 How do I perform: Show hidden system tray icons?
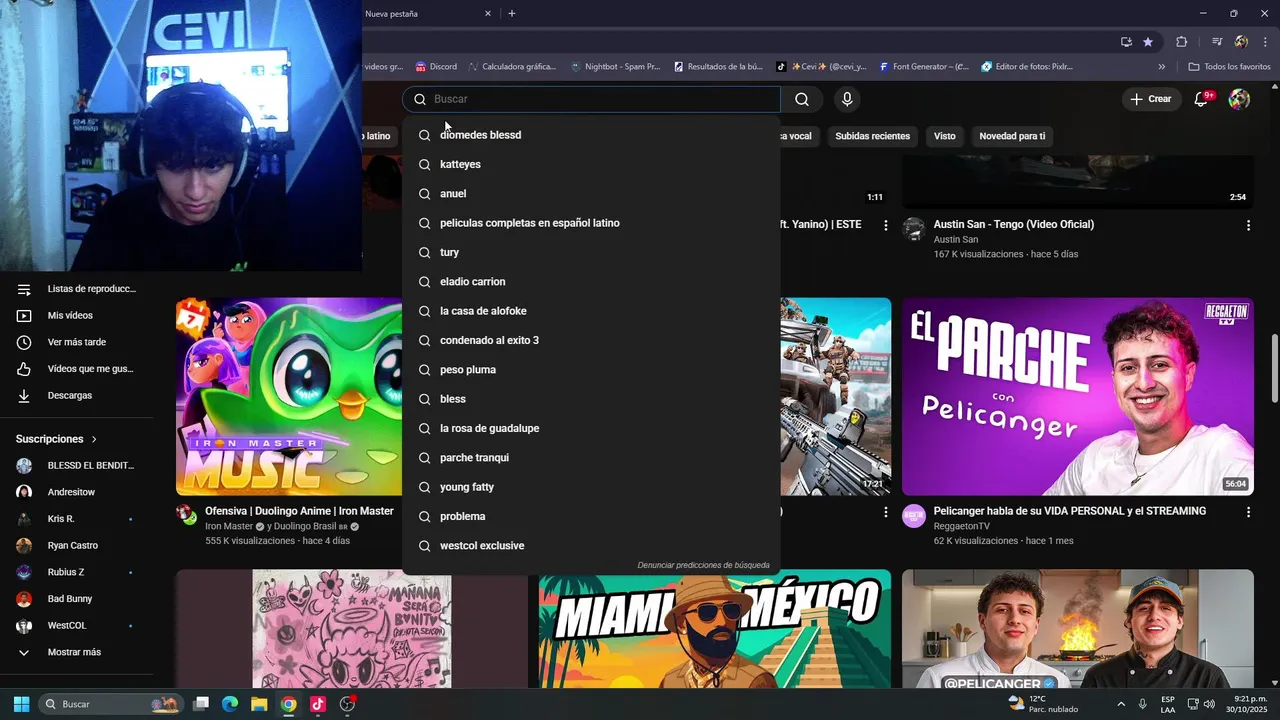coord(1121,704)
